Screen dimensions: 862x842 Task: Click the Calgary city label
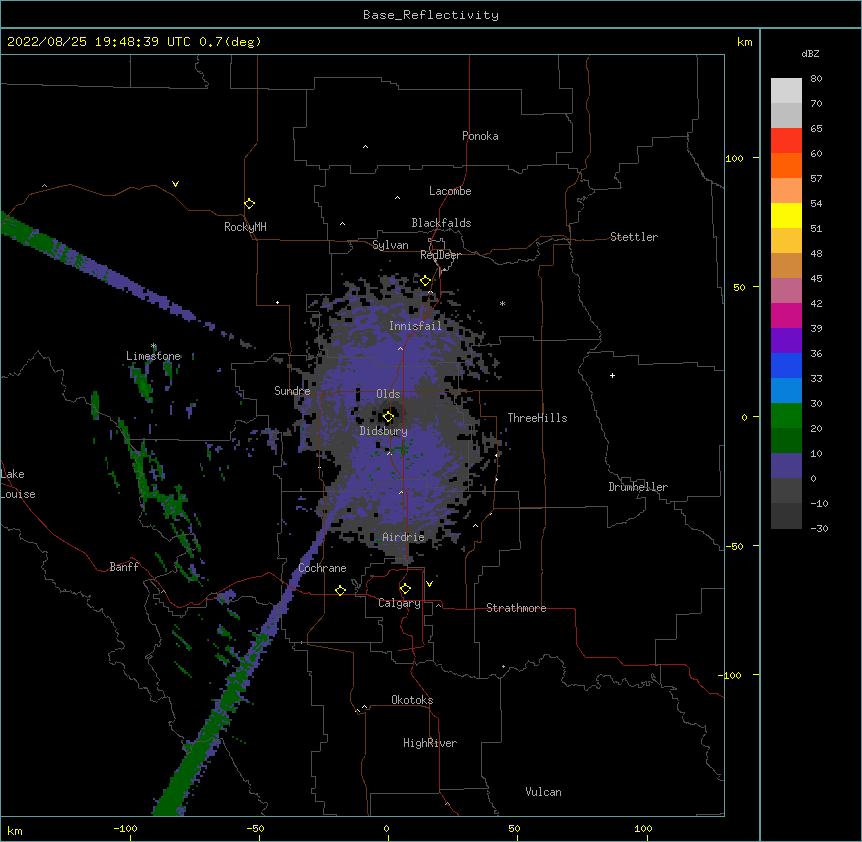(400, 603)
